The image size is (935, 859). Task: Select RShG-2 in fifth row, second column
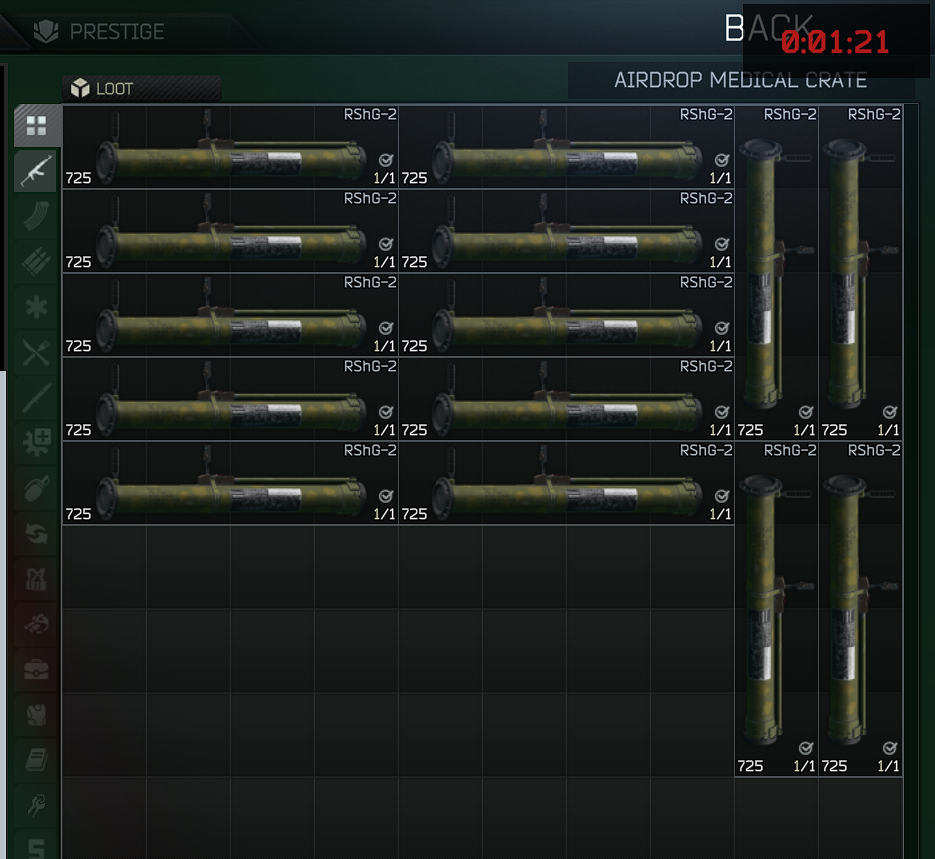[566, 483]
